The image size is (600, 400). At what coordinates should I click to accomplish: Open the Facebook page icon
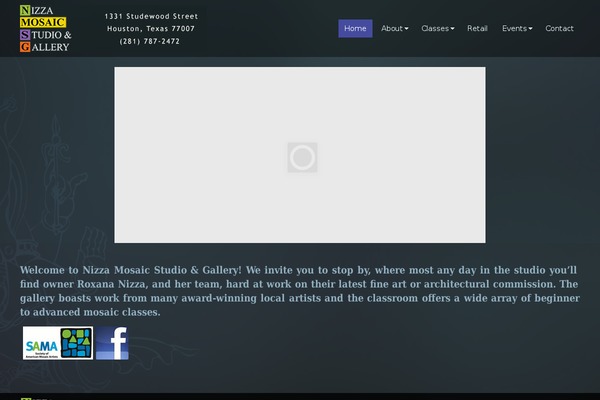click(112, 343)
